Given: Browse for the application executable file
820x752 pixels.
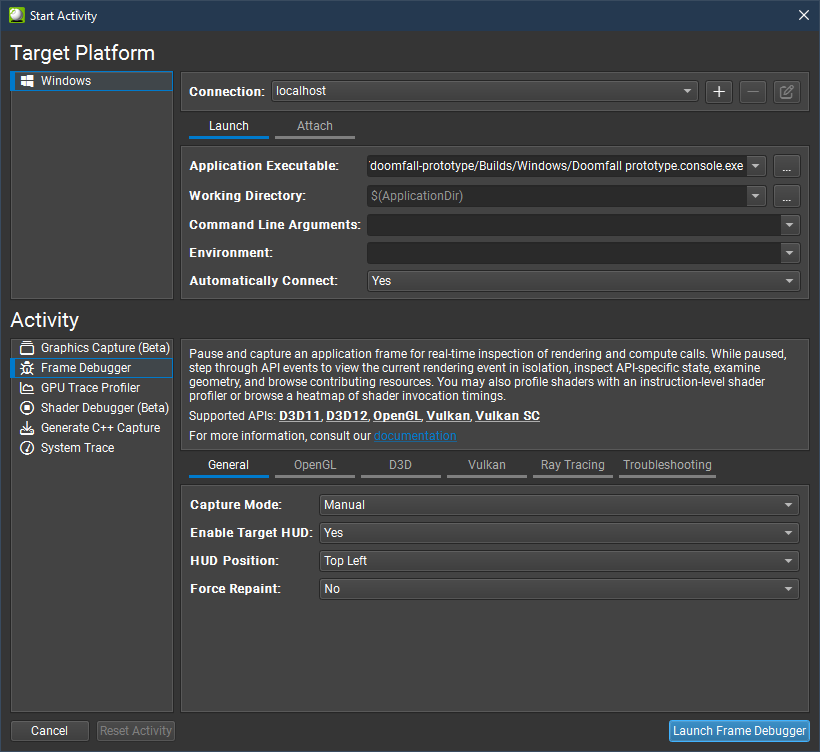Looking at the screenshot, I should coord(787,166).
